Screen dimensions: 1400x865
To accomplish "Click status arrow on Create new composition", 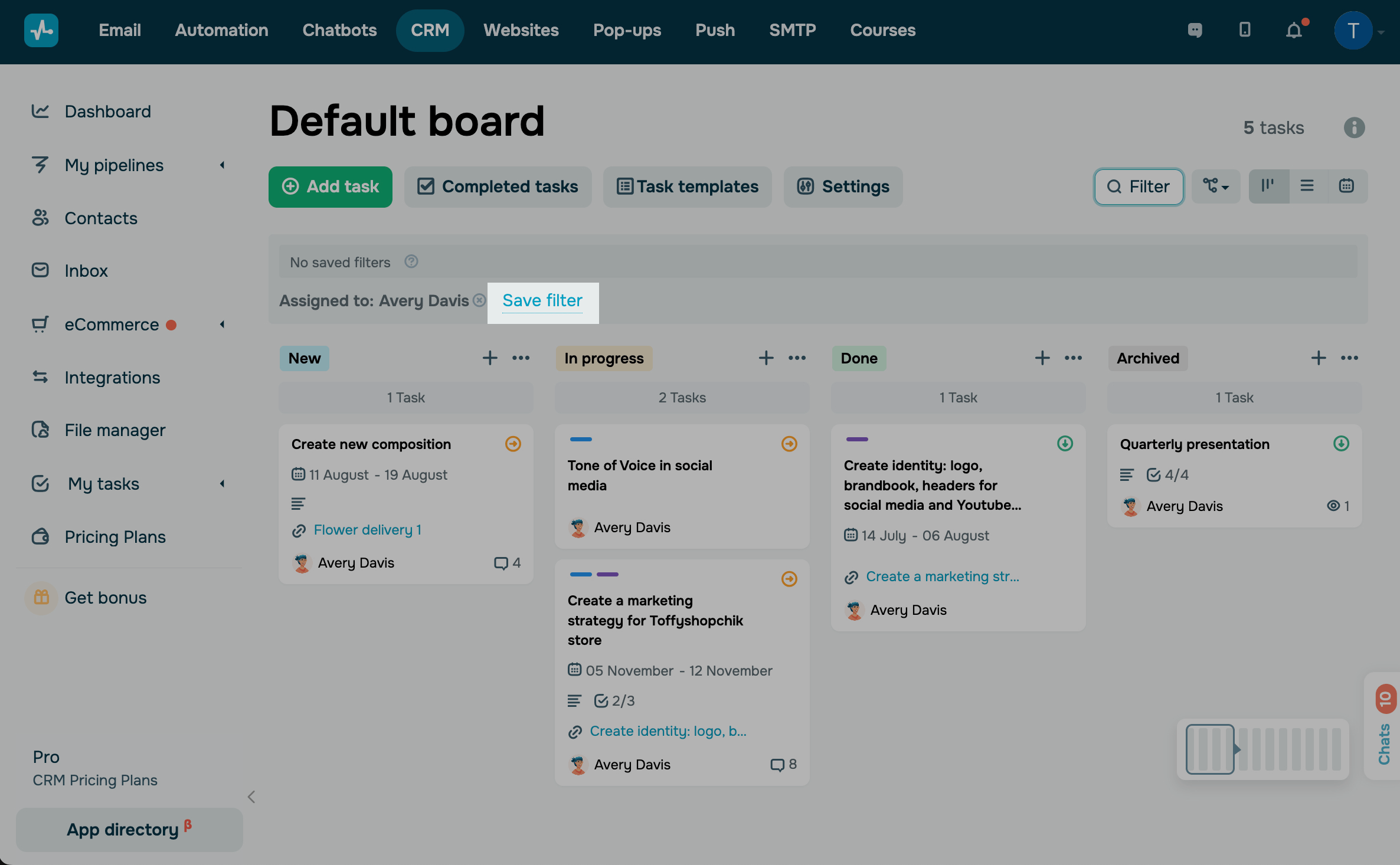I will coord(513,444).
